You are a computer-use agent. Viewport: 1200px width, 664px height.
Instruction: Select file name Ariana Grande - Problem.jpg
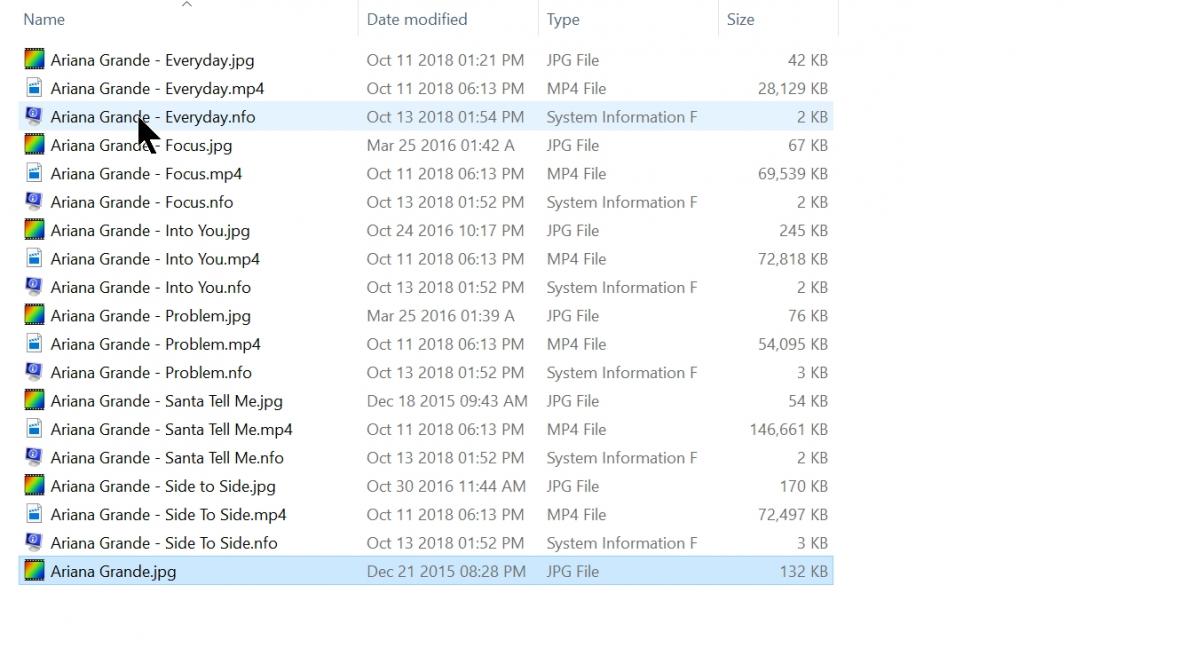pos(151,315)
